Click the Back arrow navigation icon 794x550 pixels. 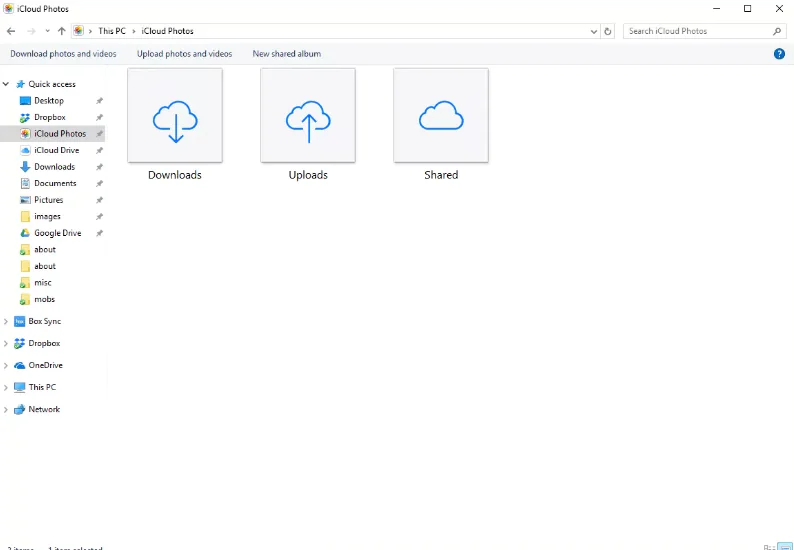tap(11, 31)
